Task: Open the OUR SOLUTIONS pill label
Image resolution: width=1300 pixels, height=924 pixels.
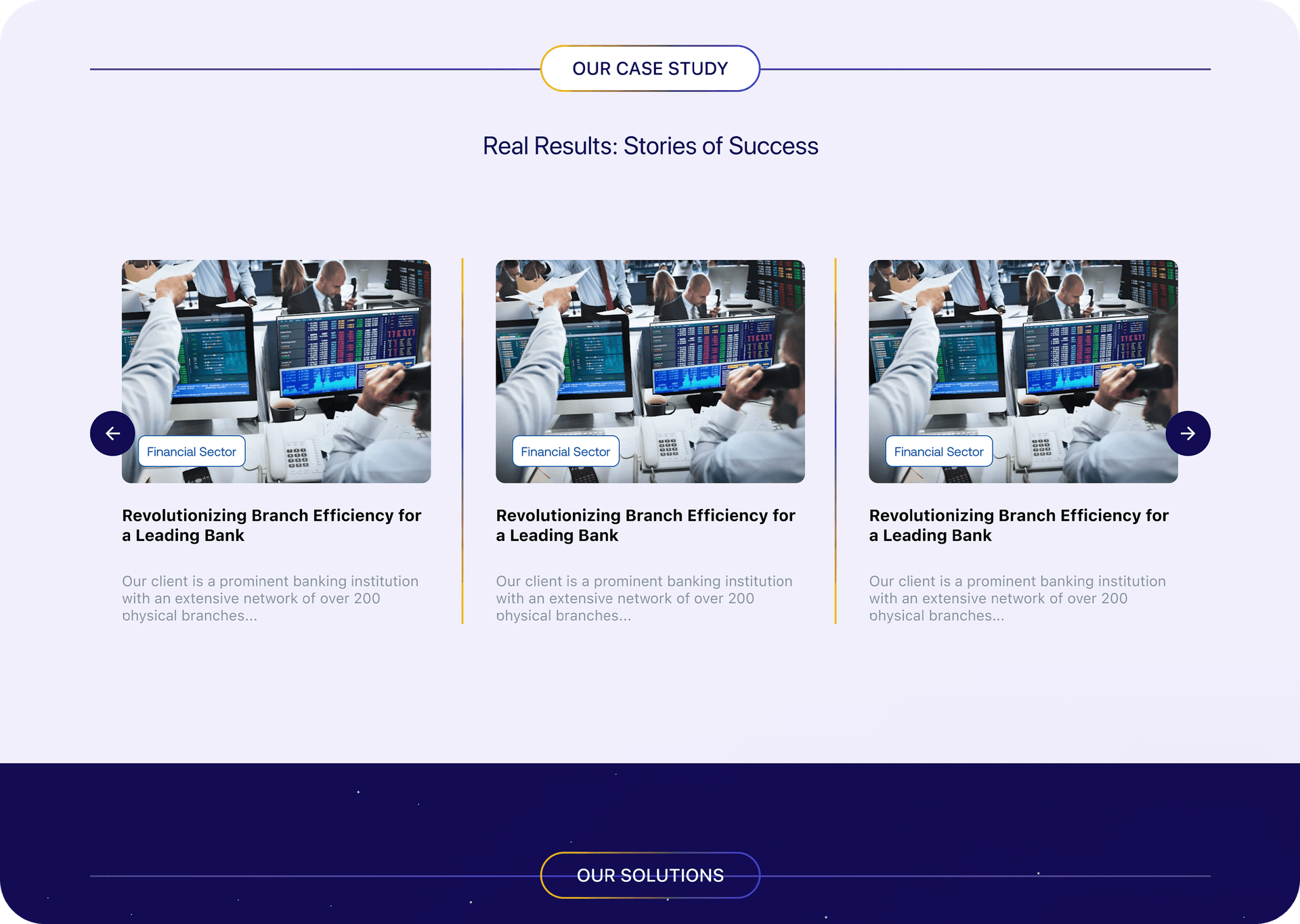Action: 650,875
